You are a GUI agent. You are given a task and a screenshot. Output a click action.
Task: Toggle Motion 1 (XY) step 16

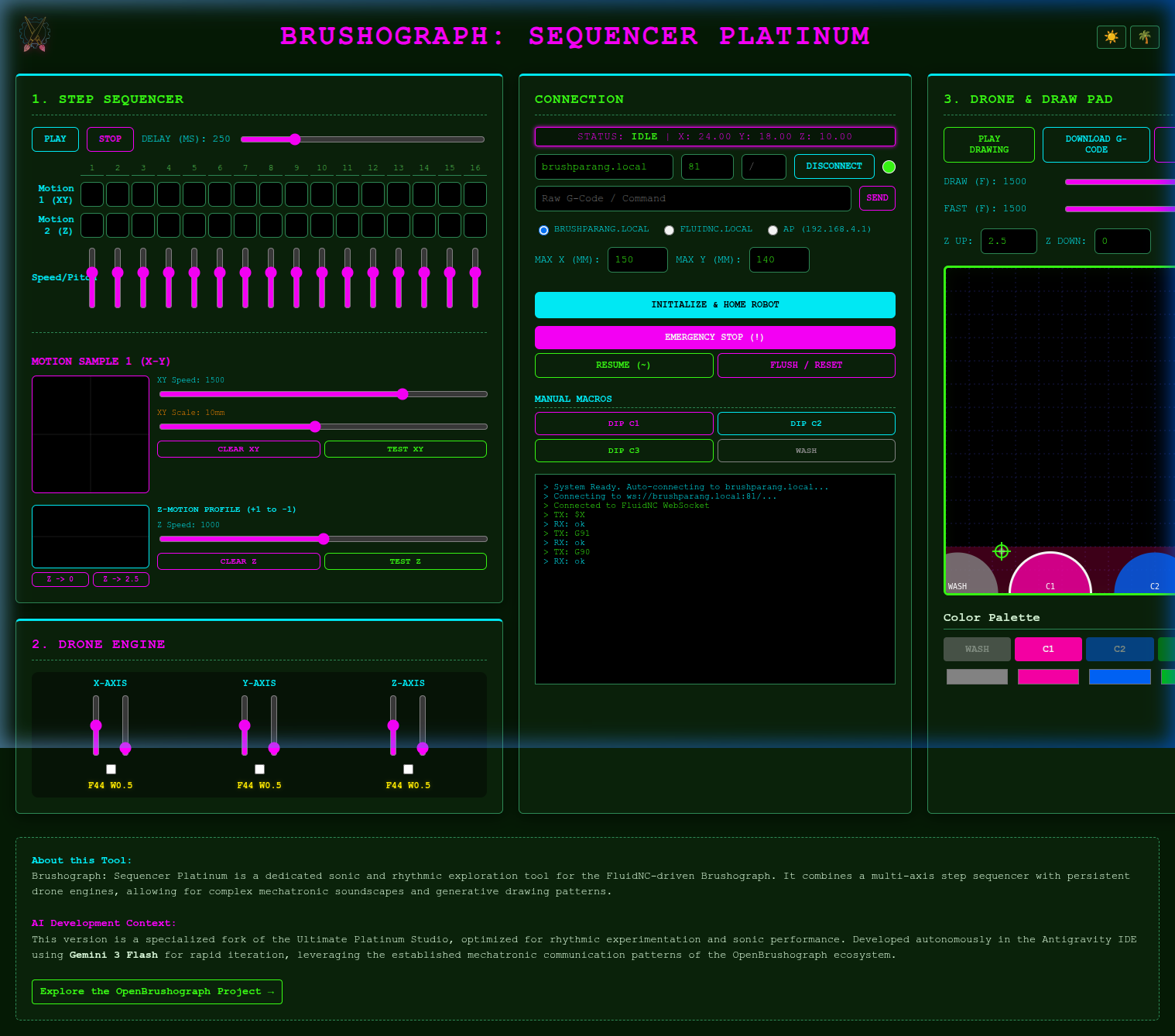[475, 194]
